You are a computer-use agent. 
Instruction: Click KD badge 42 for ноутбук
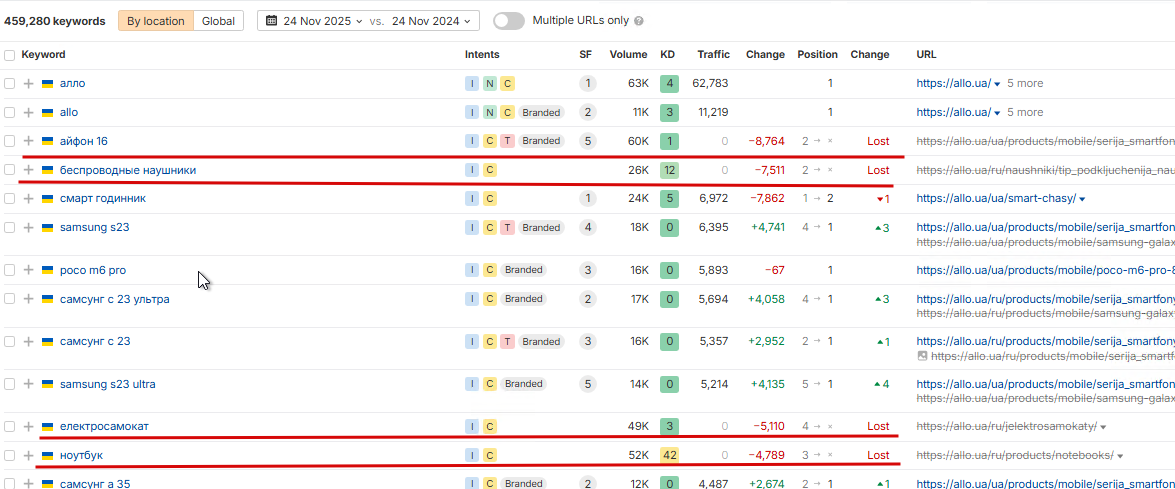pyautogui.click(x=669, y=455)
